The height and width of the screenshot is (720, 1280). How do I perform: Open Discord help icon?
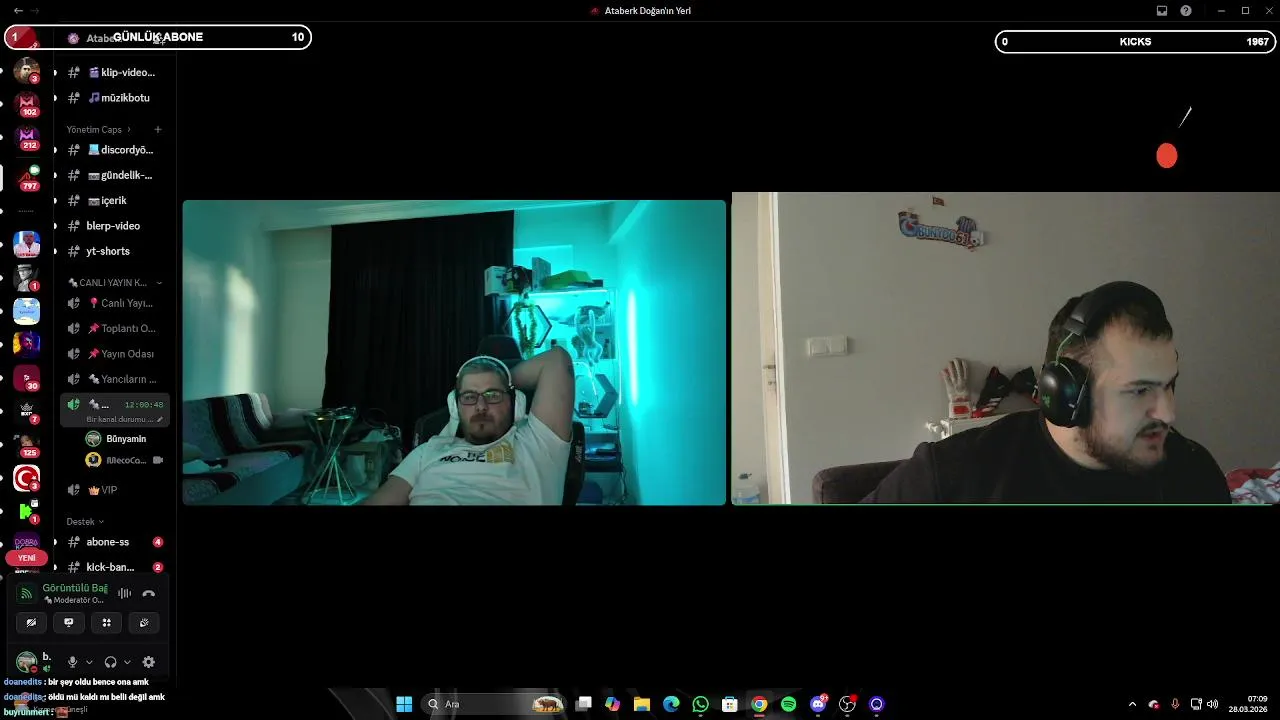click(x=1186, y=11)
